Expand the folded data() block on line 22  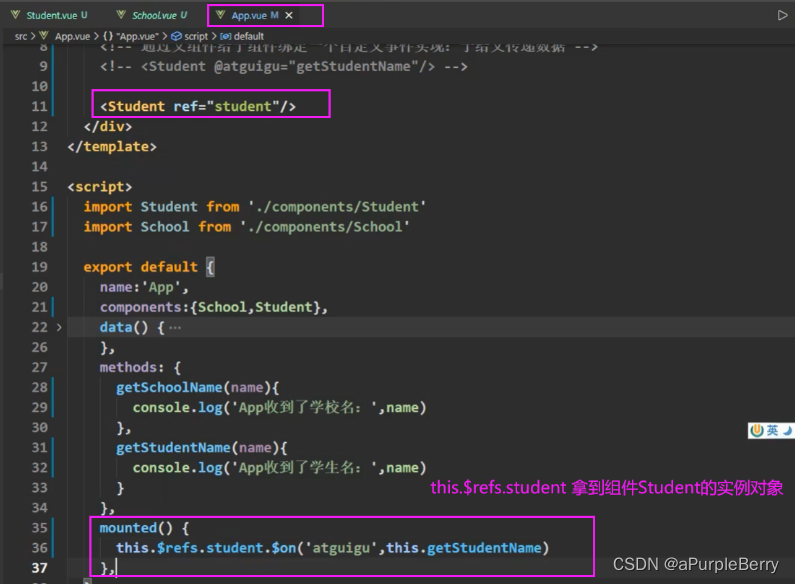click(59, 327)
